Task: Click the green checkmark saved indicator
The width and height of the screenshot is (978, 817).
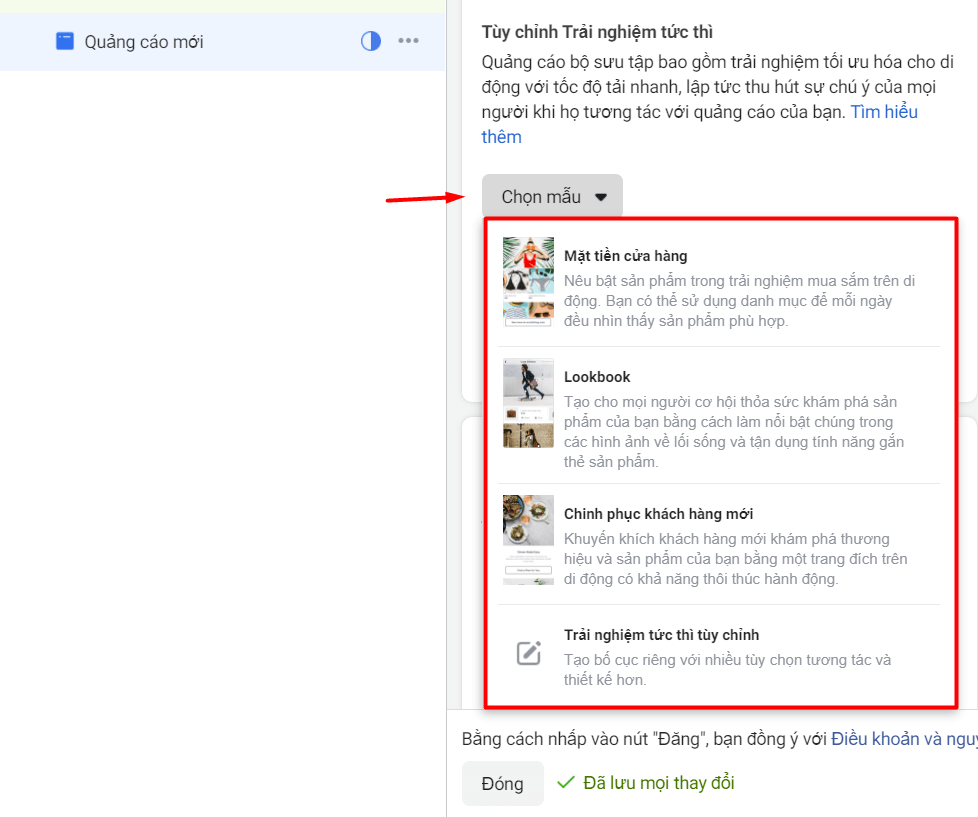Action: 565,783
